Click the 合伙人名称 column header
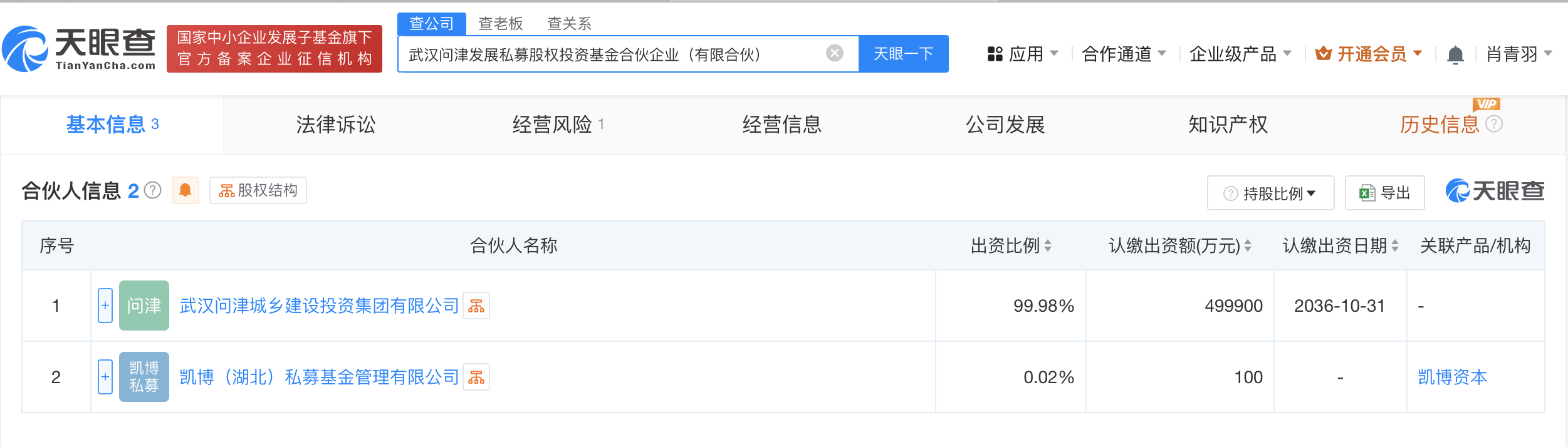 click(514, 245)
